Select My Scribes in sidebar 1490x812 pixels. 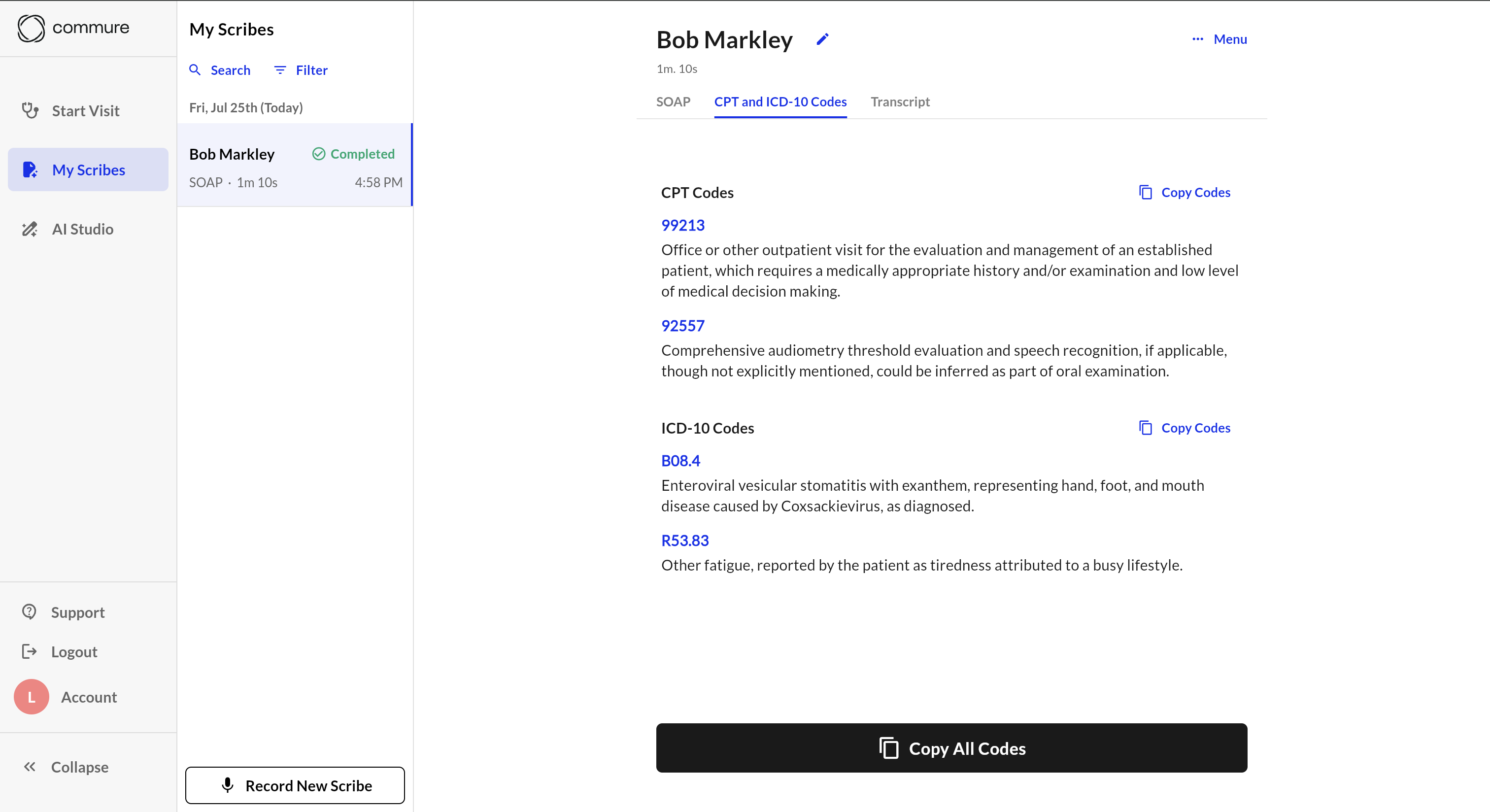pyautogui.click(x=88, y=169)
